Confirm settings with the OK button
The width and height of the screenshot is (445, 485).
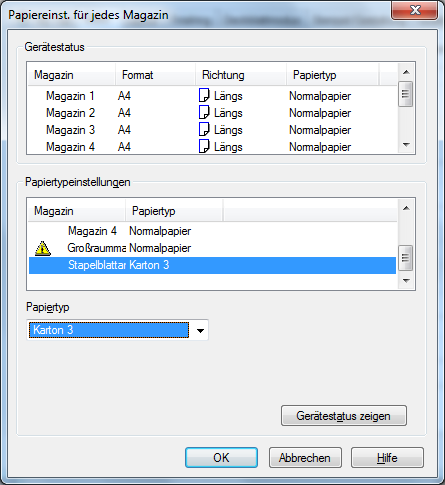click(221, 458)
